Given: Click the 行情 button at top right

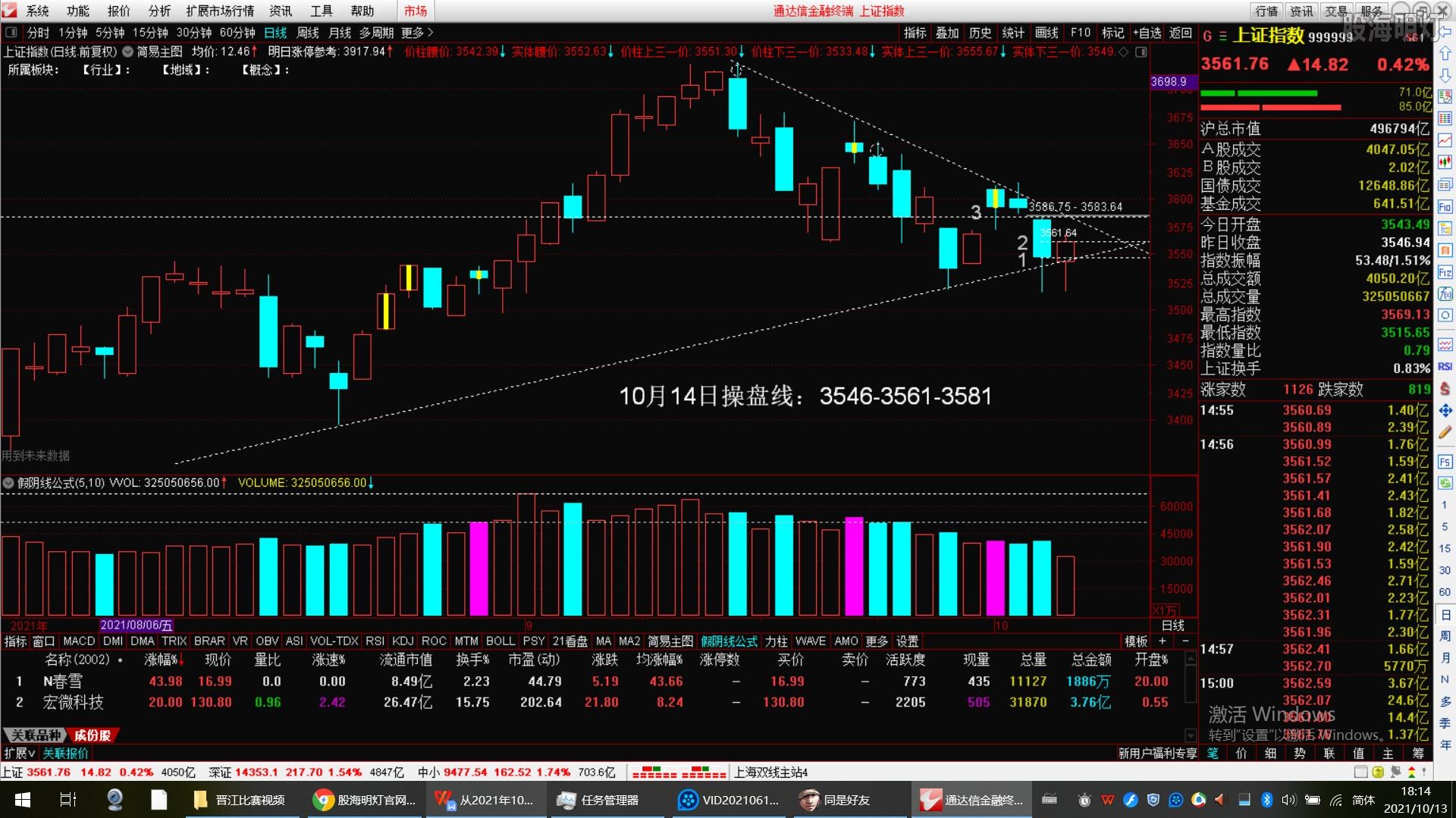Looking at the screenshot, I should [1266, 11].
